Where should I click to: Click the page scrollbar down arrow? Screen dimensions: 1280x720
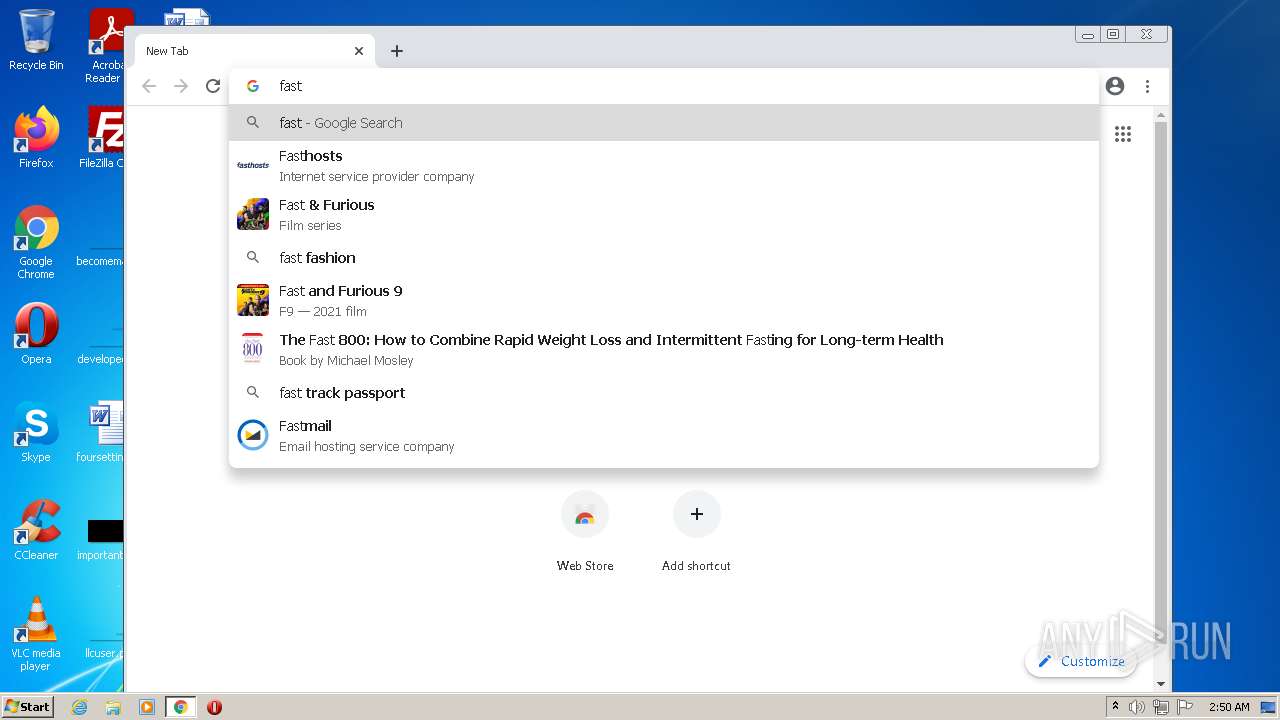click(x=1161, y=683)
